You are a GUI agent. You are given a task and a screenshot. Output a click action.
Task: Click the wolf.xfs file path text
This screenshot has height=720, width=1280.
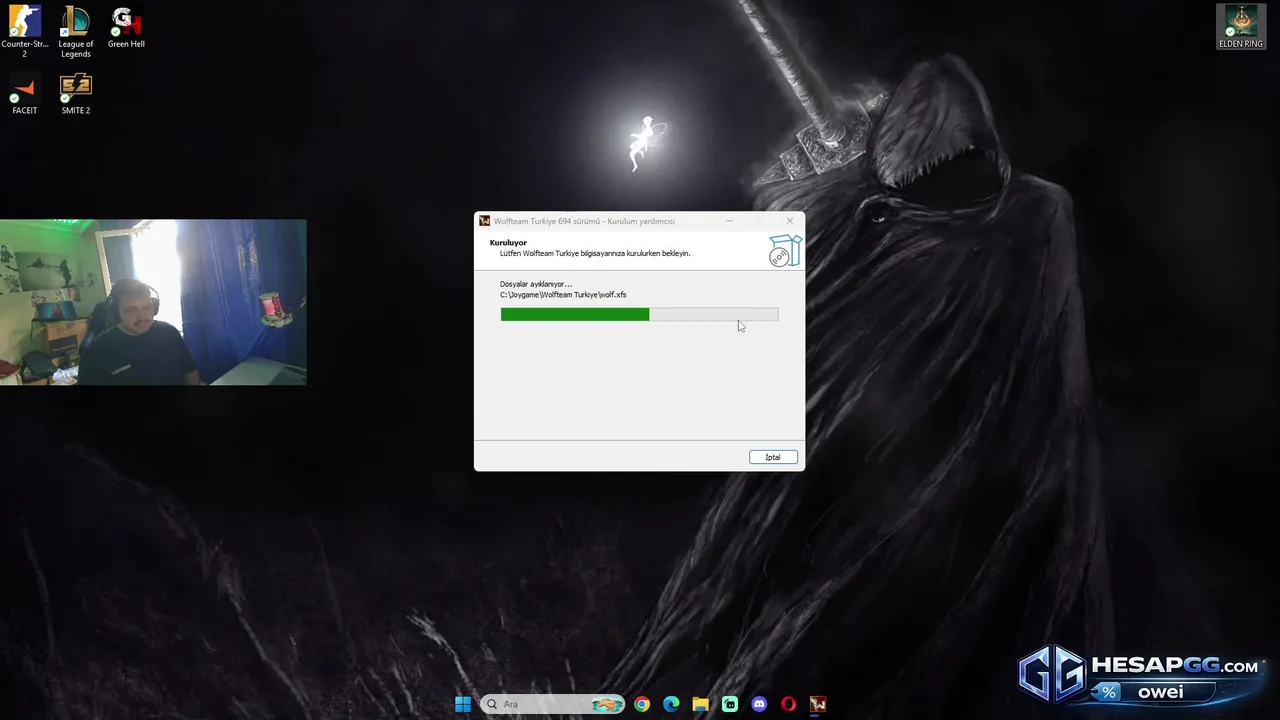tap(563, 295)
